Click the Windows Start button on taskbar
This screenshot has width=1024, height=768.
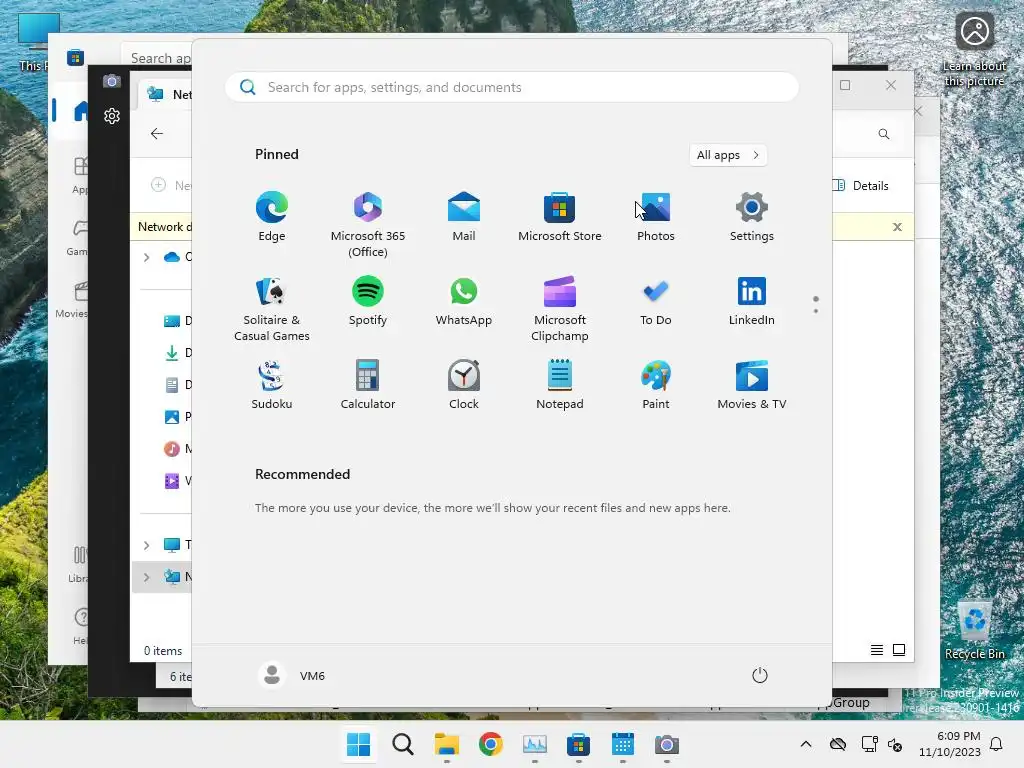click(x=359, y=744)
